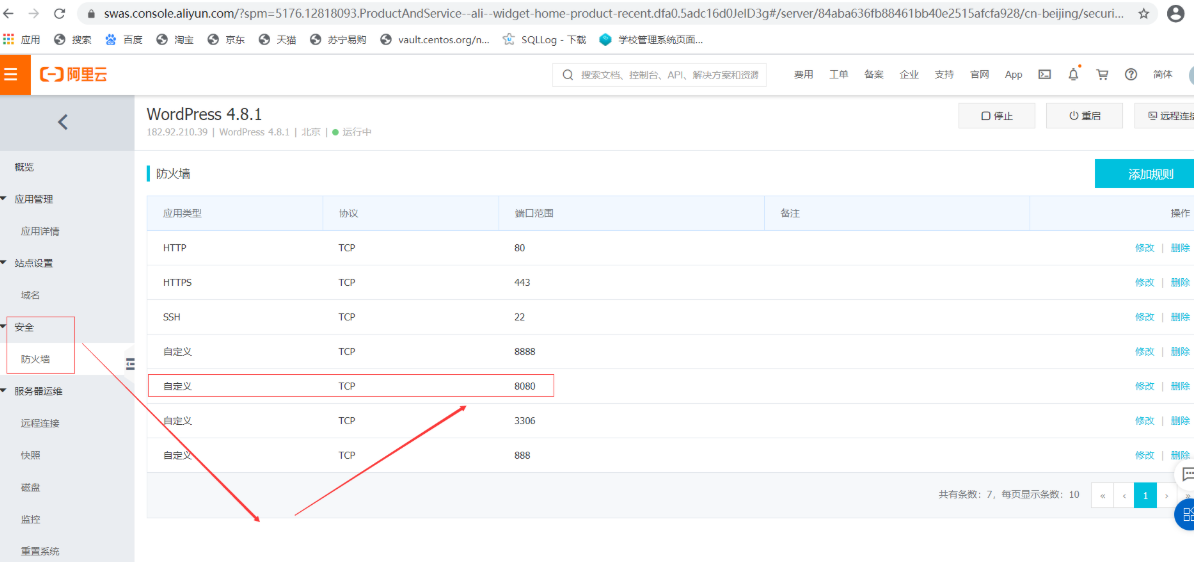Open the 搜索 bookmark
This screenshot has width=1203, height=562.
(x=73, y=39)
